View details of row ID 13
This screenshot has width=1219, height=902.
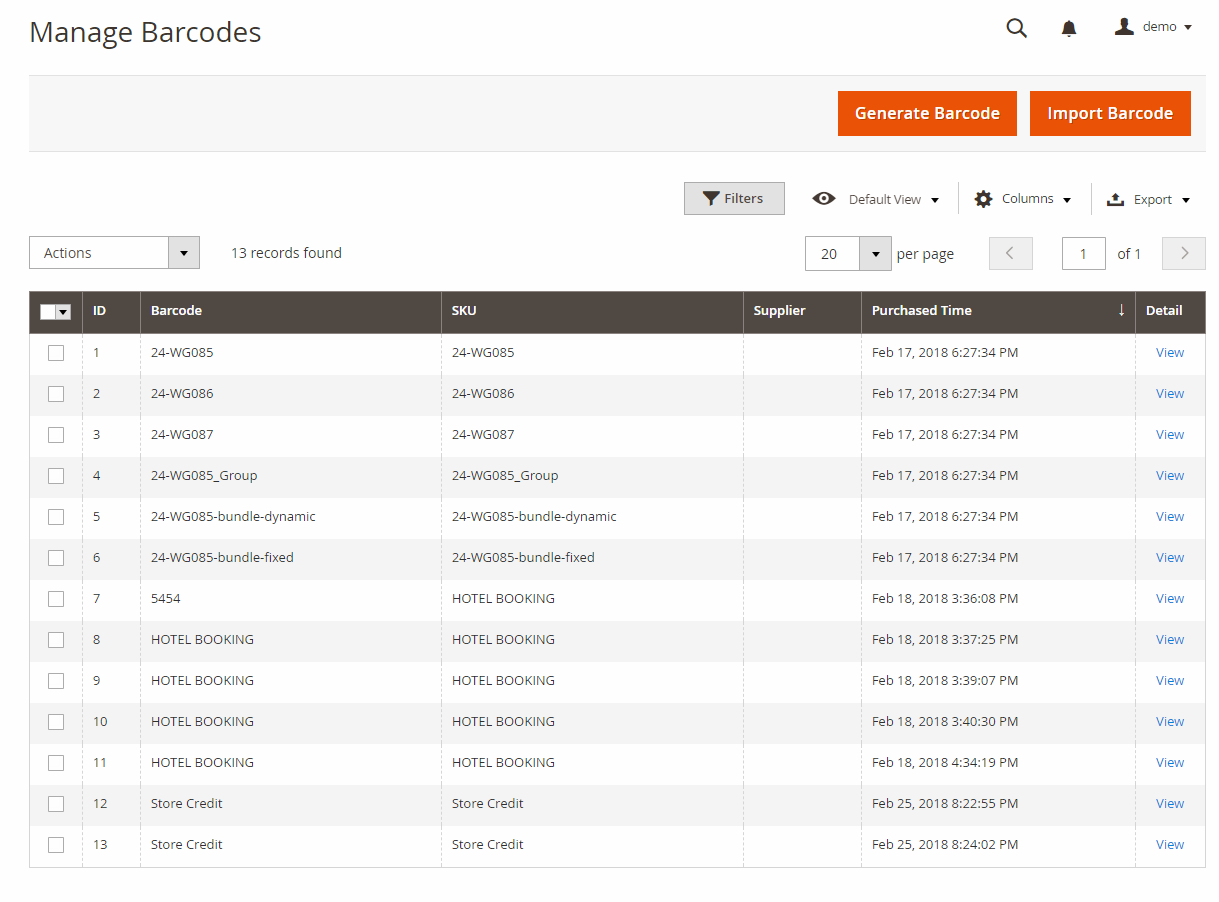click(x=1170, y=844)
